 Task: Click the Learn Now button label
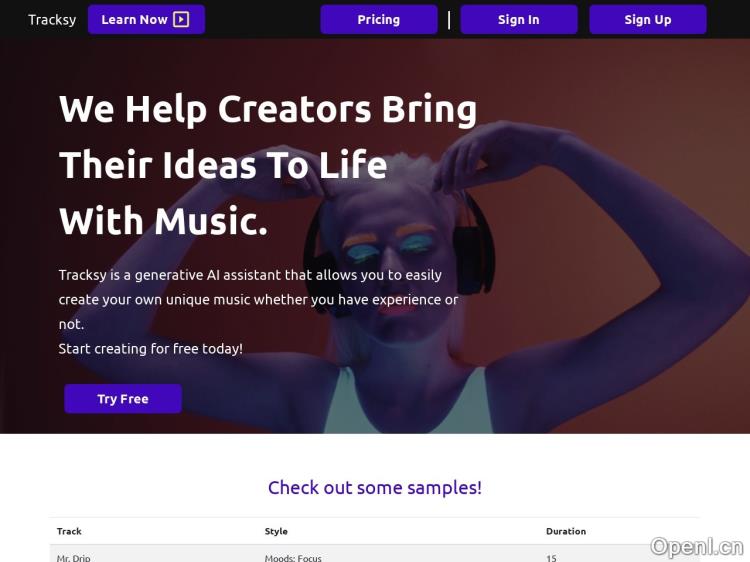pyautogui.click(x=134, y=20)
